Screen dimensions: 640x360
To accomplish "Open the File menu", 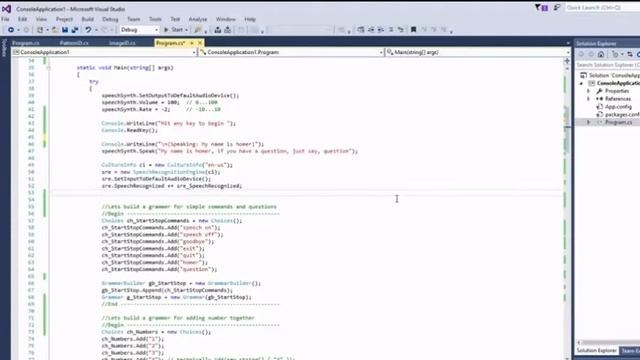I will (x=5, y=19).
